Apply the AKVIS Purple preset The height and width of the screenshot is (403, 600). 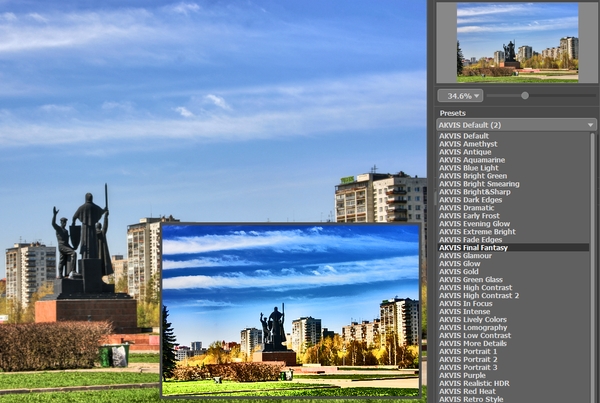[513, 375]
